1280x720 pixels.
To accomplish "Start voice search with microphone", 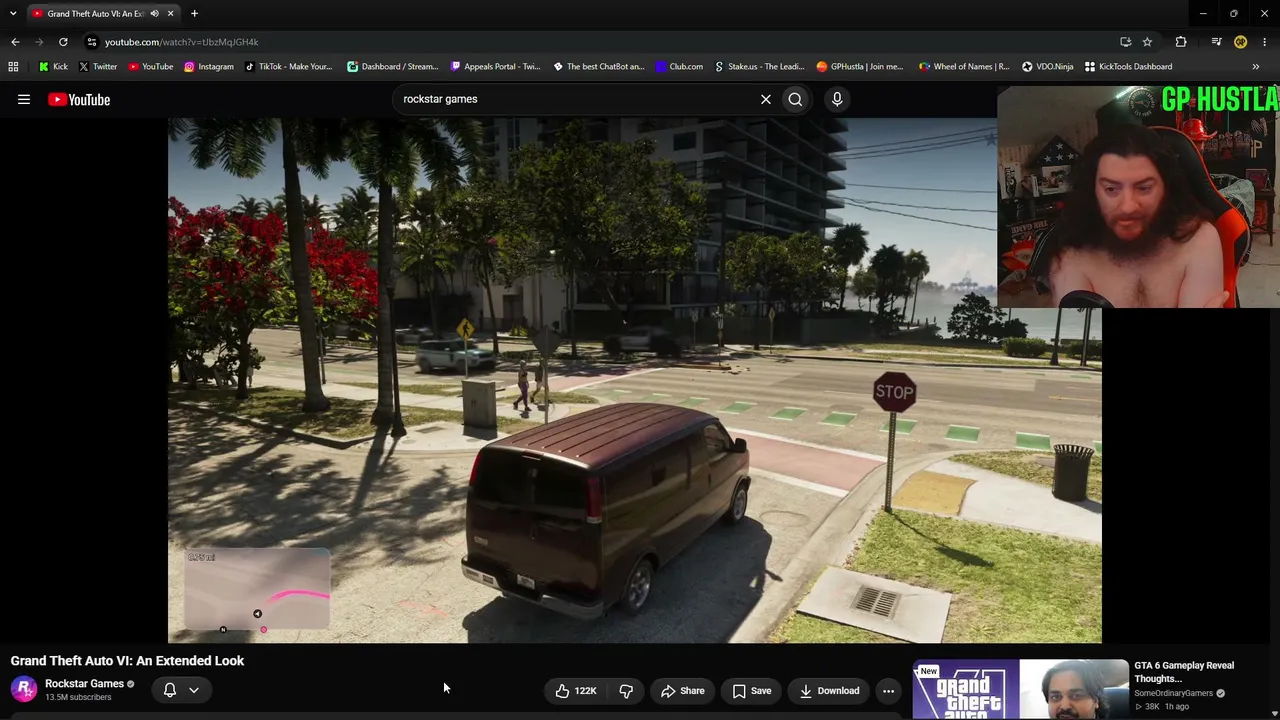I will pyautogui.click(x=837, y=99).
